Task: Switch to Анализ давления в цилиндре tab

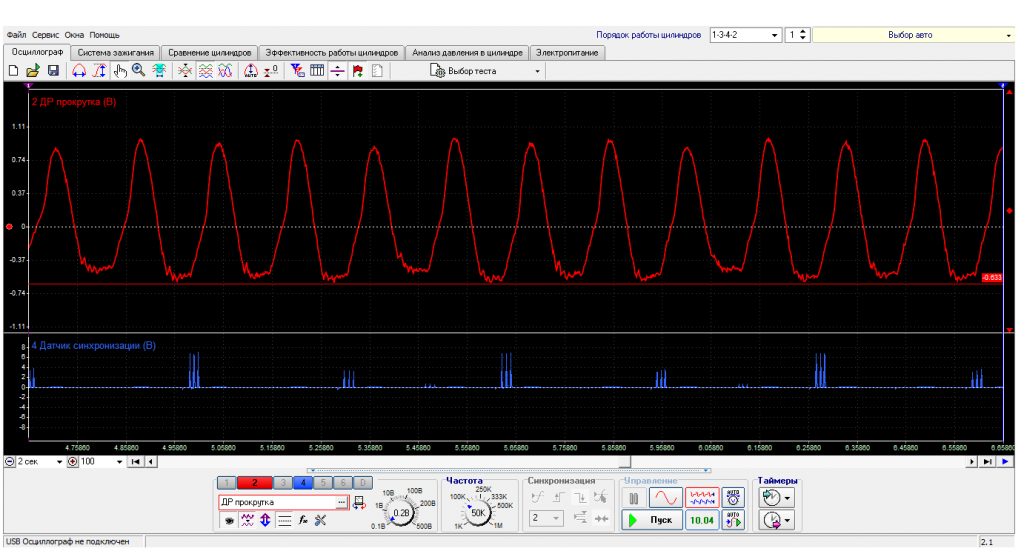Action: pos(467,53)
